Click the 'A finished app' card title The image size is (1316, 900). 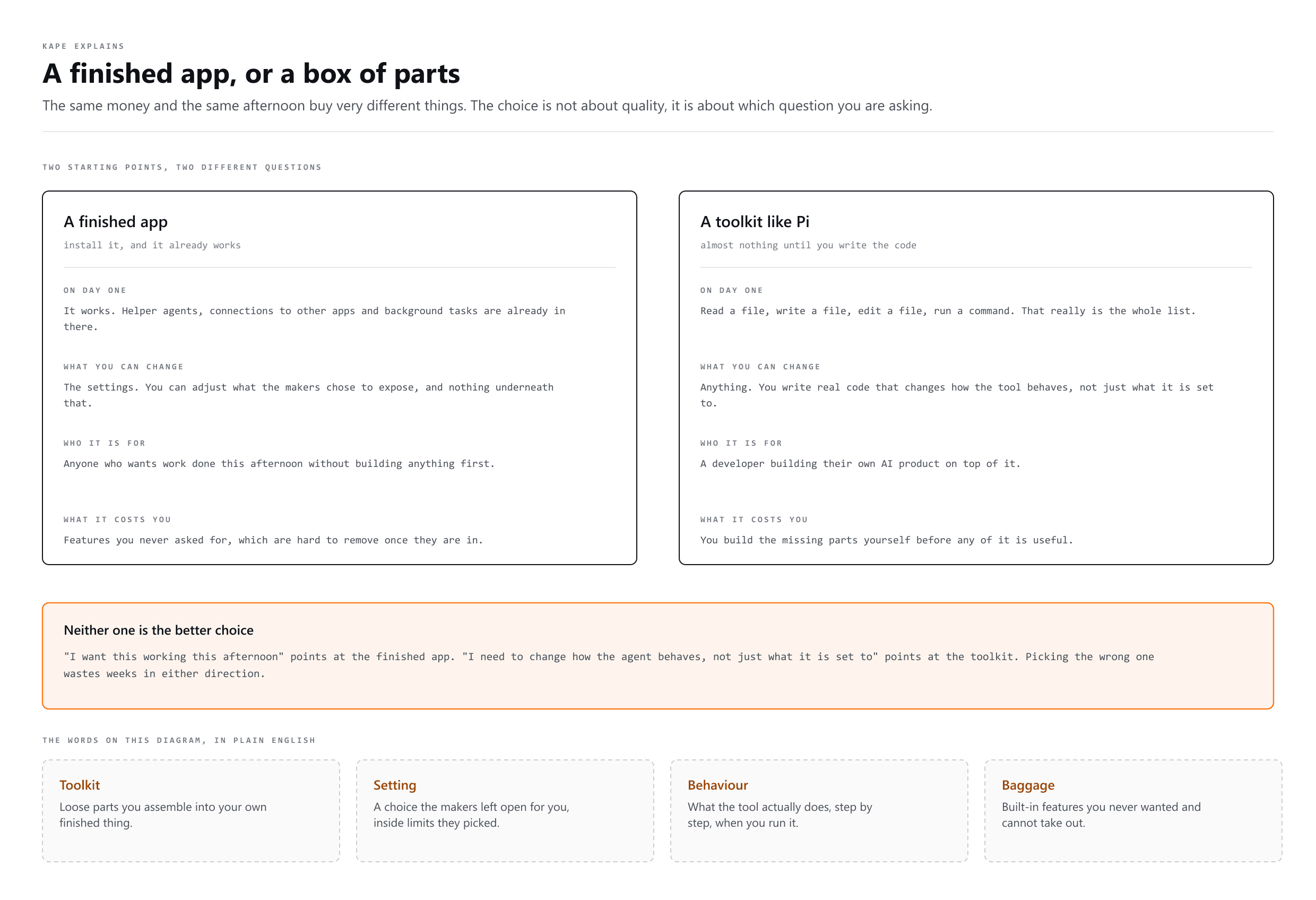[x=116, y=221]
